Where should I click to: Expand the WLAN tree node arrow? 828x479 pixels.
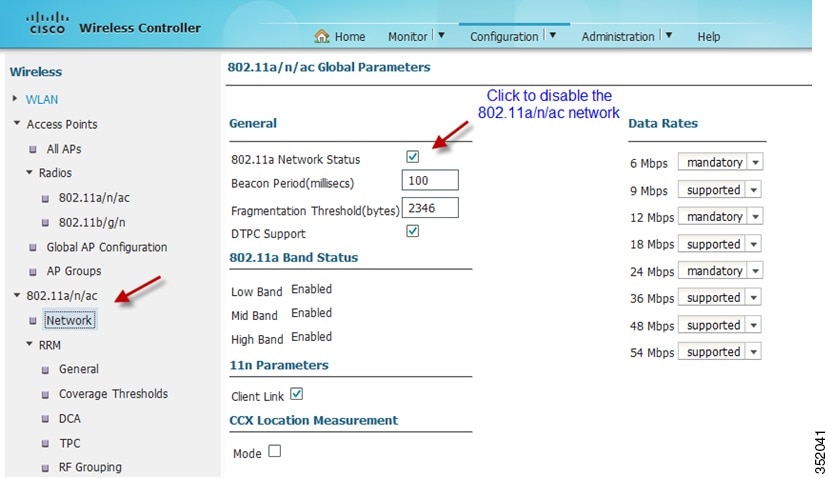15,98
